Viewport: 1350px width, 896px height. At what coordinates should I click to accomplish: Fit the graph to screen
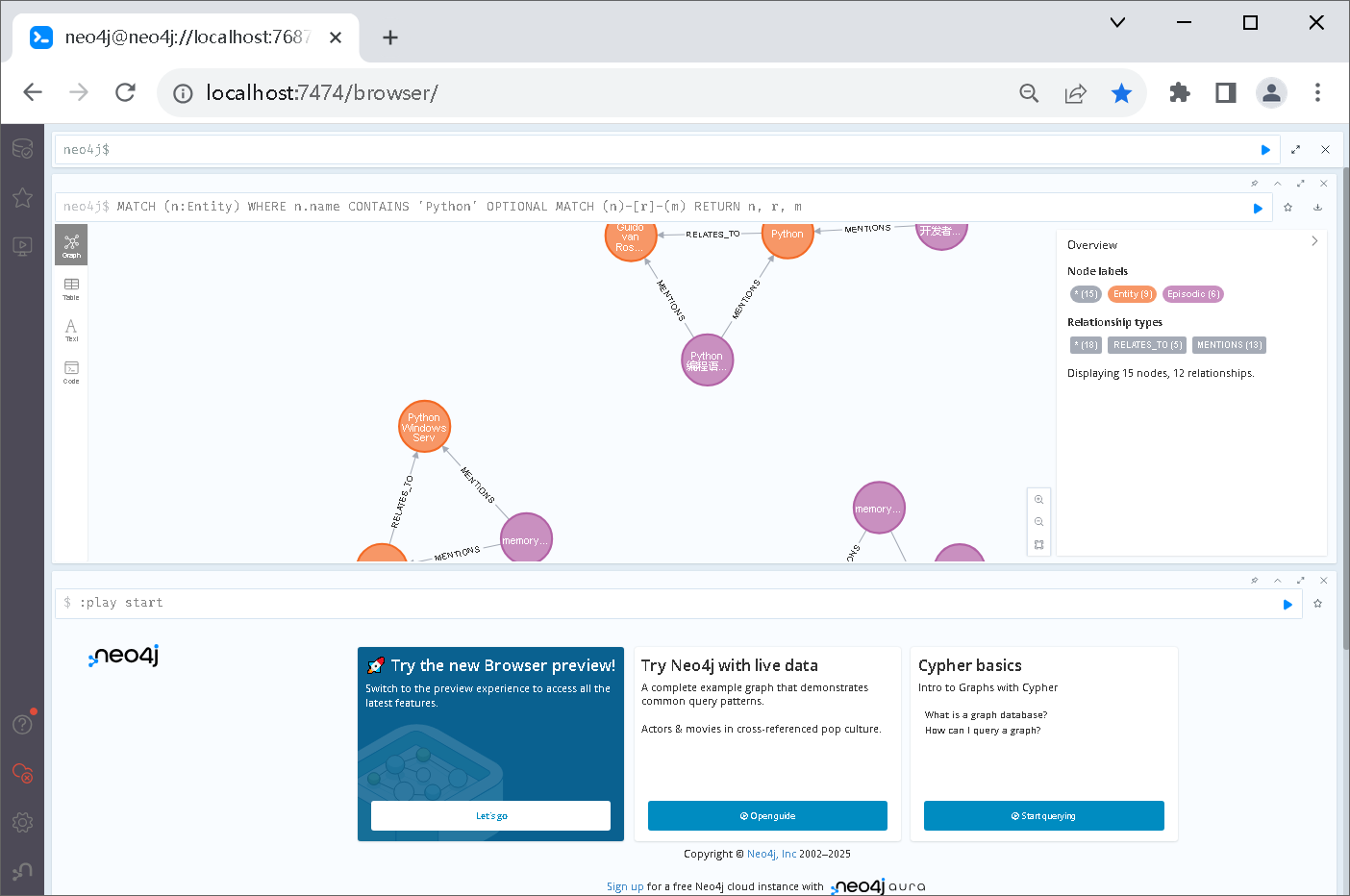[x=1038, y=545]
